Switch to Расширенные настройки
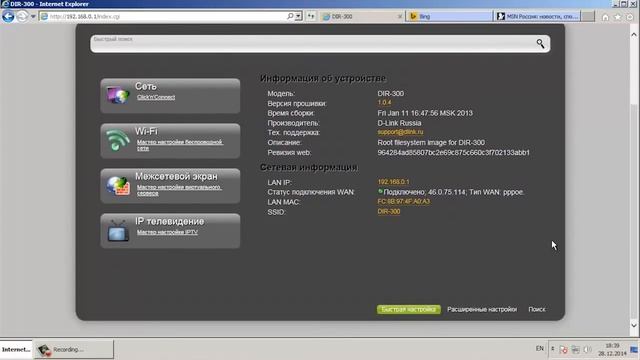This screenshot has width=640, height=360. pyautogui.click(x=482, y=309)
